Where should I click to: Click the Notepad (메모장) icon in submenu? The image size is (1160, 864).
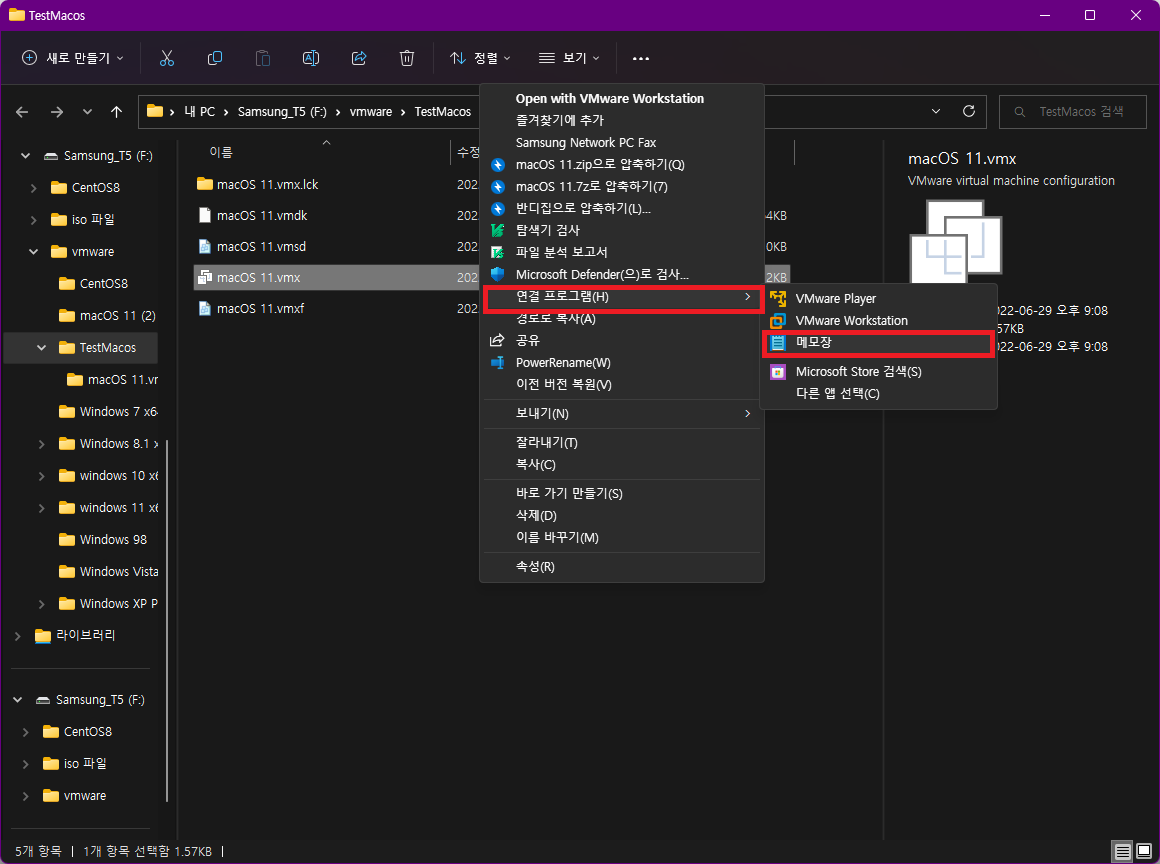pos(778,342)
